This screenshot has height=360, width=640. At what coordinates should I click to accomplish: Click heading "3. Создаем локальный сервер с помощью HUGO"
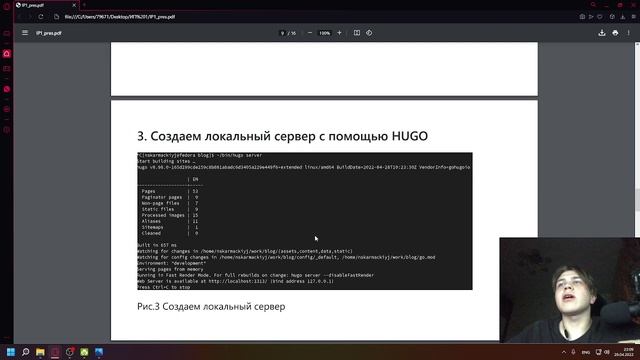(282, 136)
